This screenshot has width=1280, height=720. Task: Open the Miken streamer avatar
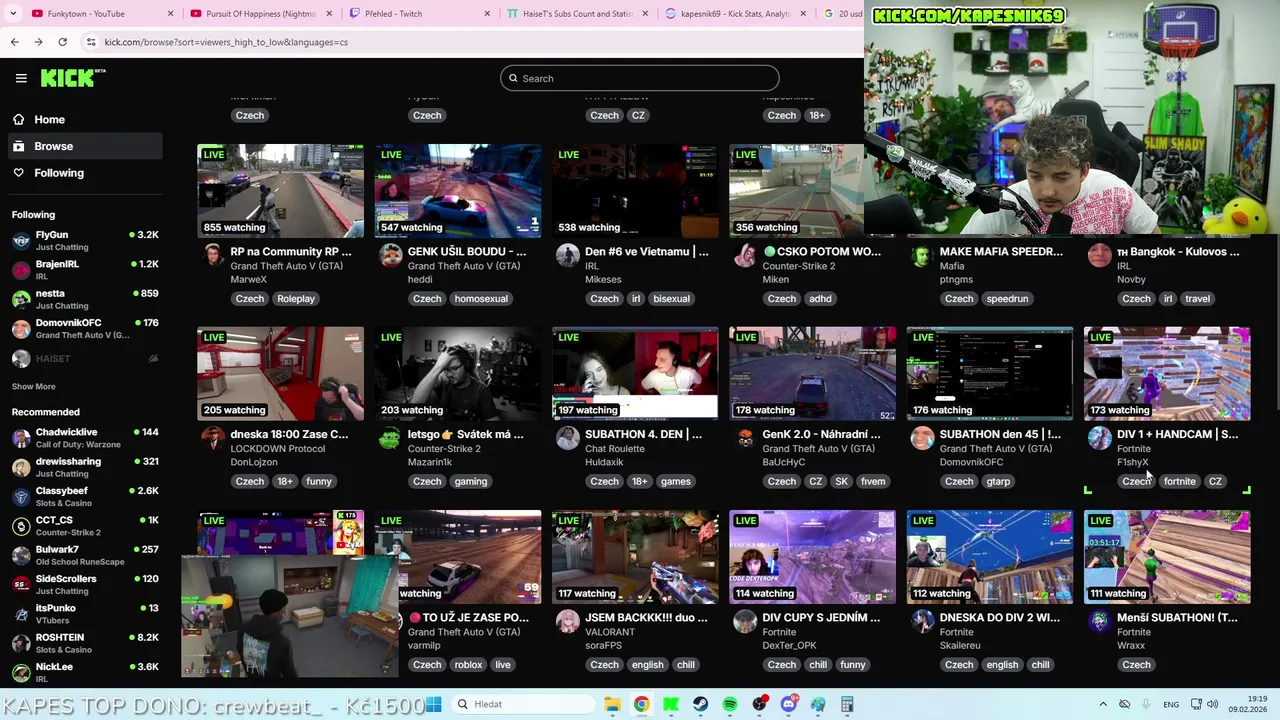(745, 256)
